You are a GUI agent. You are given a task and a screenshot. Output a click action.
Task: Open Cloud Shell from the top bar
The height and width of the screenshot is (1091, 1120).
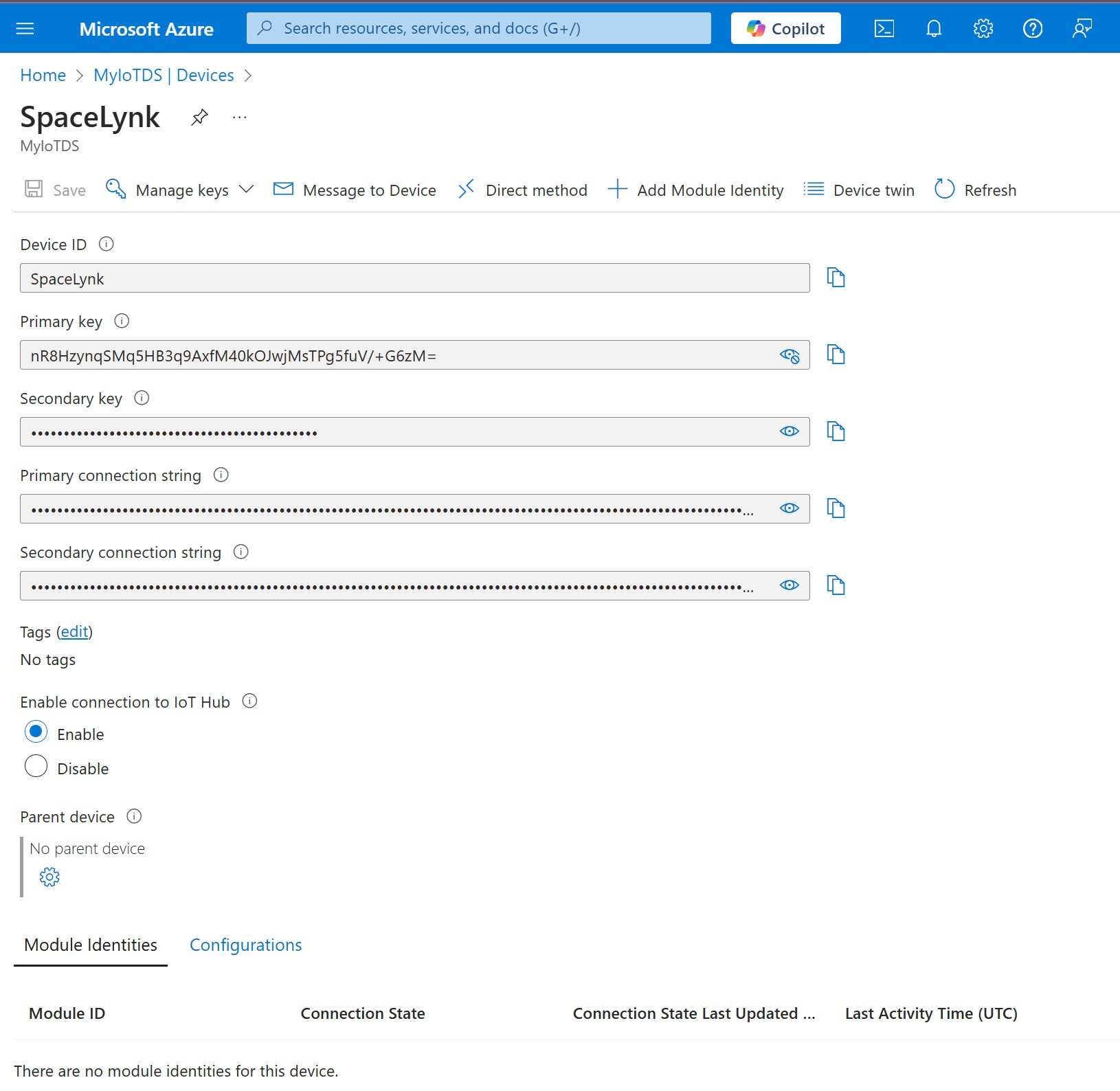coord(884,29)
